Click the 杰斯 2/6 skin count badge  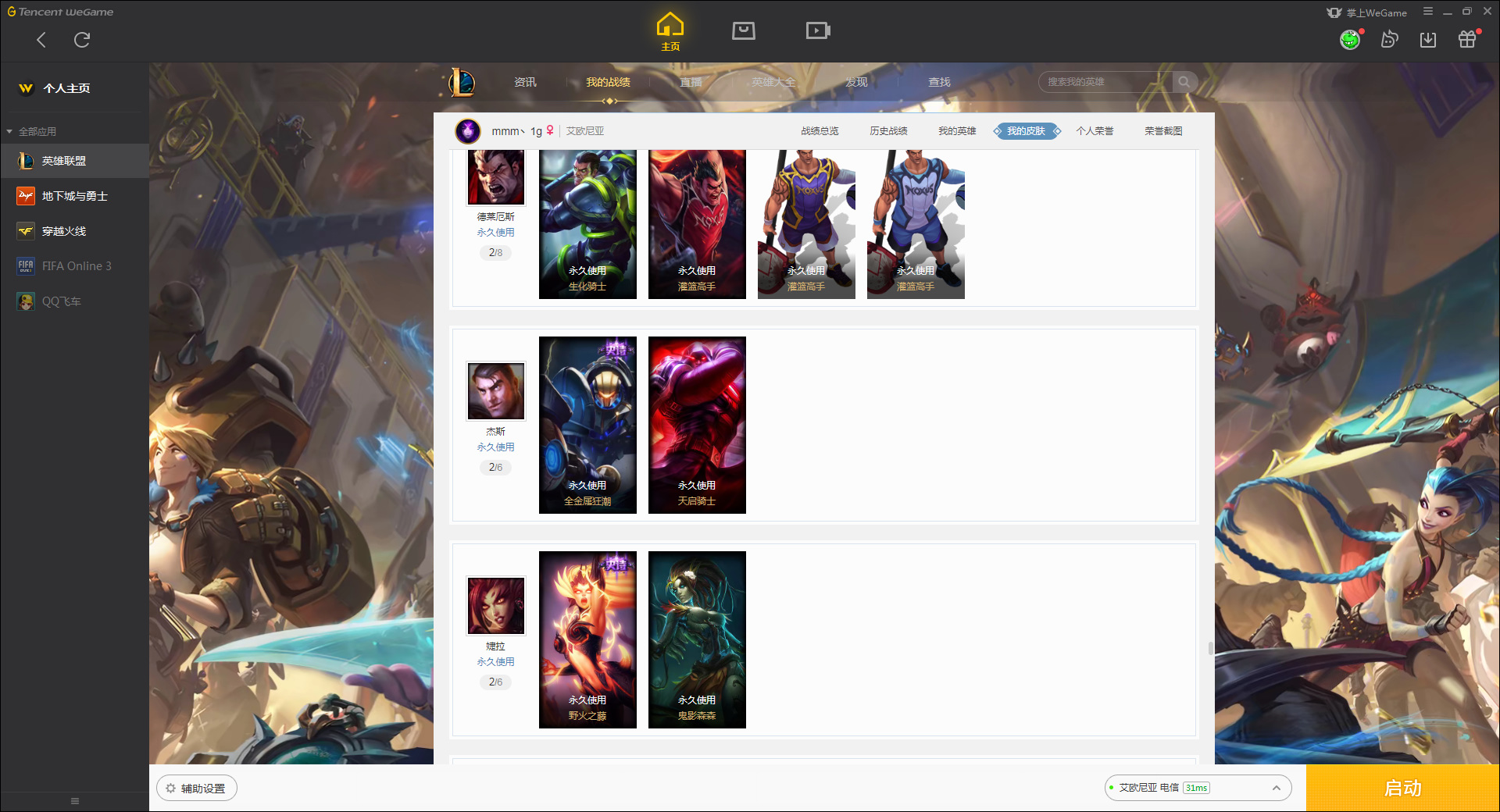[x=496, y=468]
